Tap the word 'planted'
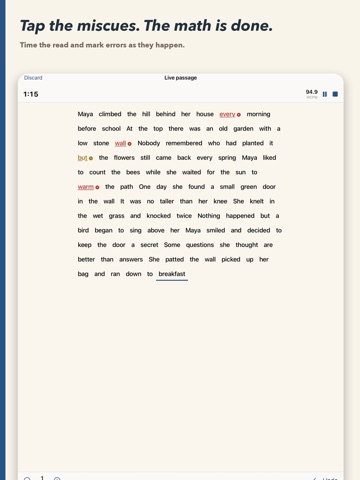The image size is (360, 480). (x=253, y=143)
